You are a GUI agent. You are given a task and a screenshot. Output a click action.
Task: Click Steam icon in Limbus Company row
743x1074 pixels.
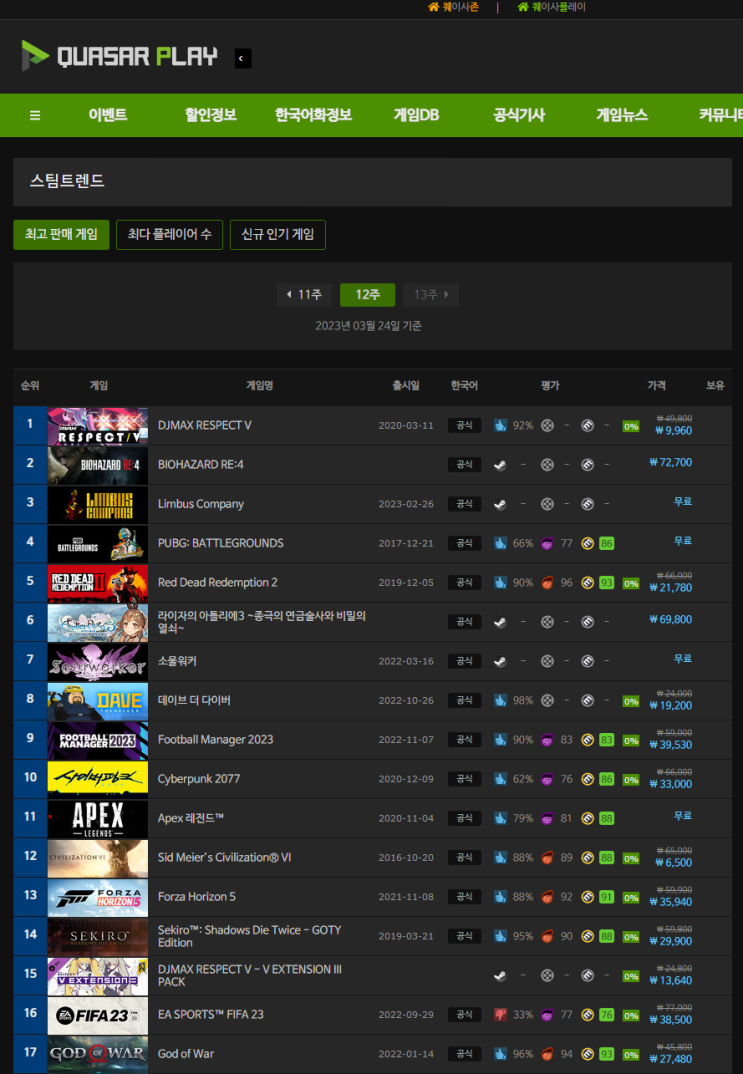click(x=501, y=505)
